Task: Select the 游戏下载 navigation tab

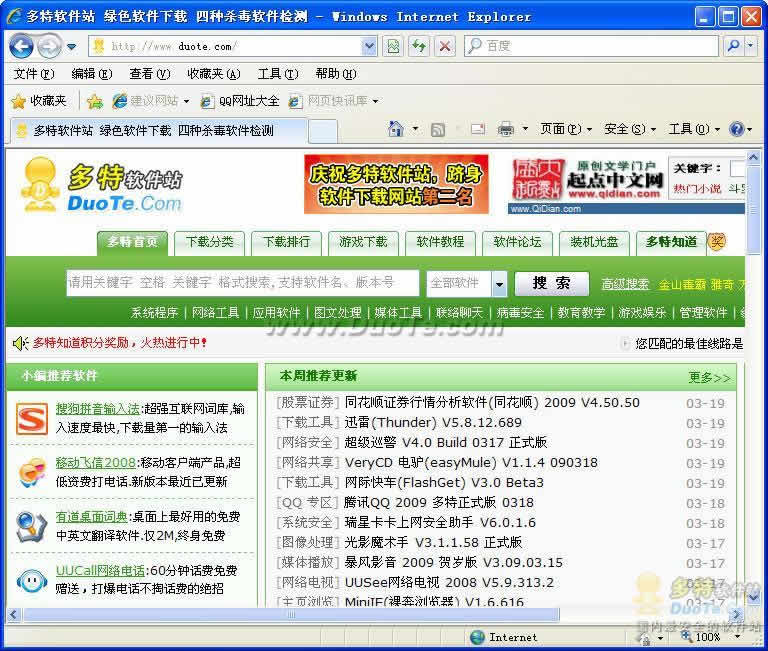Action: [x=363, y=242]
